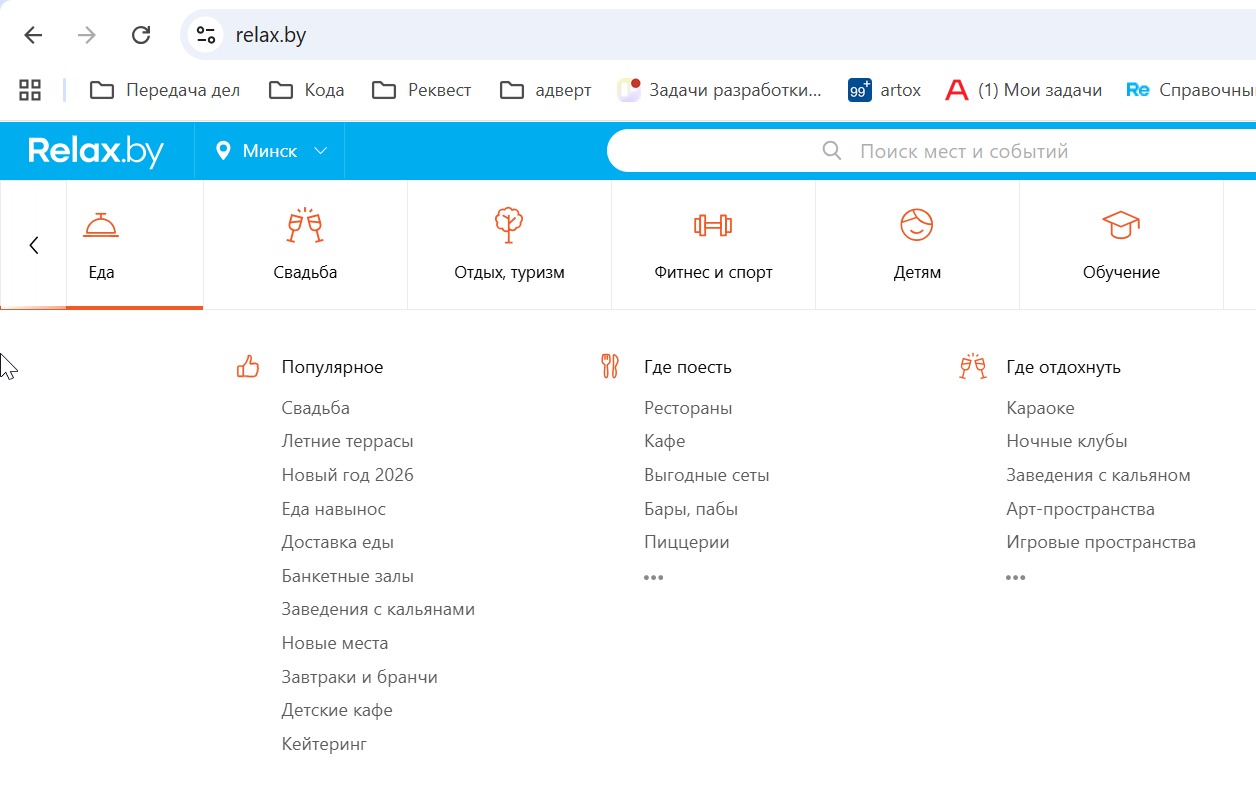
Task: Expand more items under Где поесть
Action: [654, 577]
